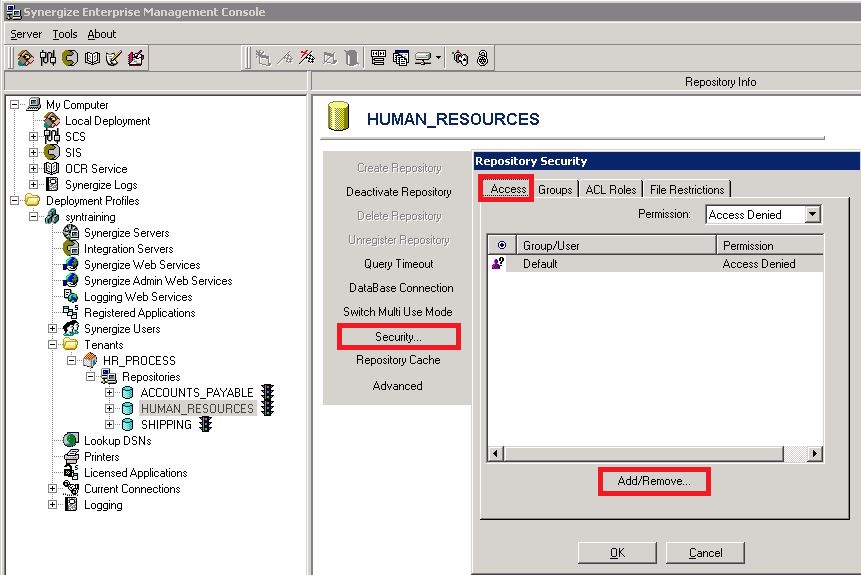Click Repository Cache action

[398, 360]
